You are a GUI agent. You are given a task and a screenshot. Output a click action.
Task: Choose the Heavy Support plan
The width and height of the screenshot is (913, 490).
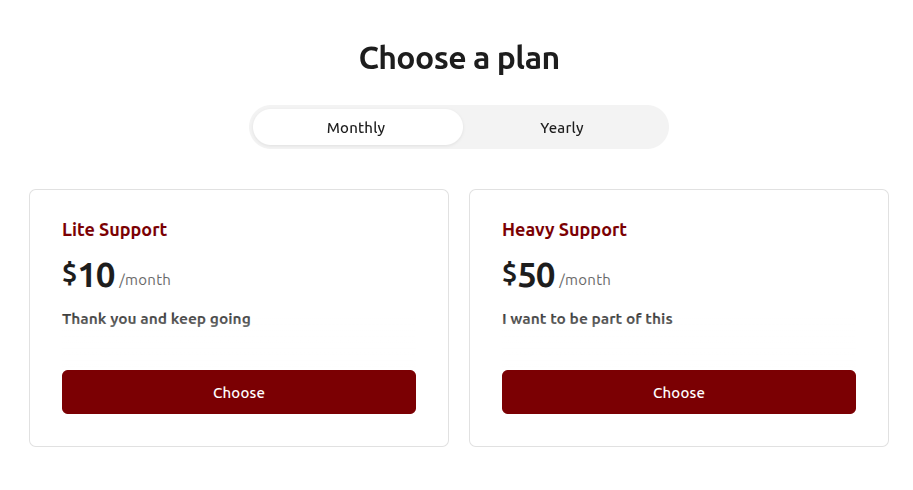pyautogui.click(x=679, y=392)
